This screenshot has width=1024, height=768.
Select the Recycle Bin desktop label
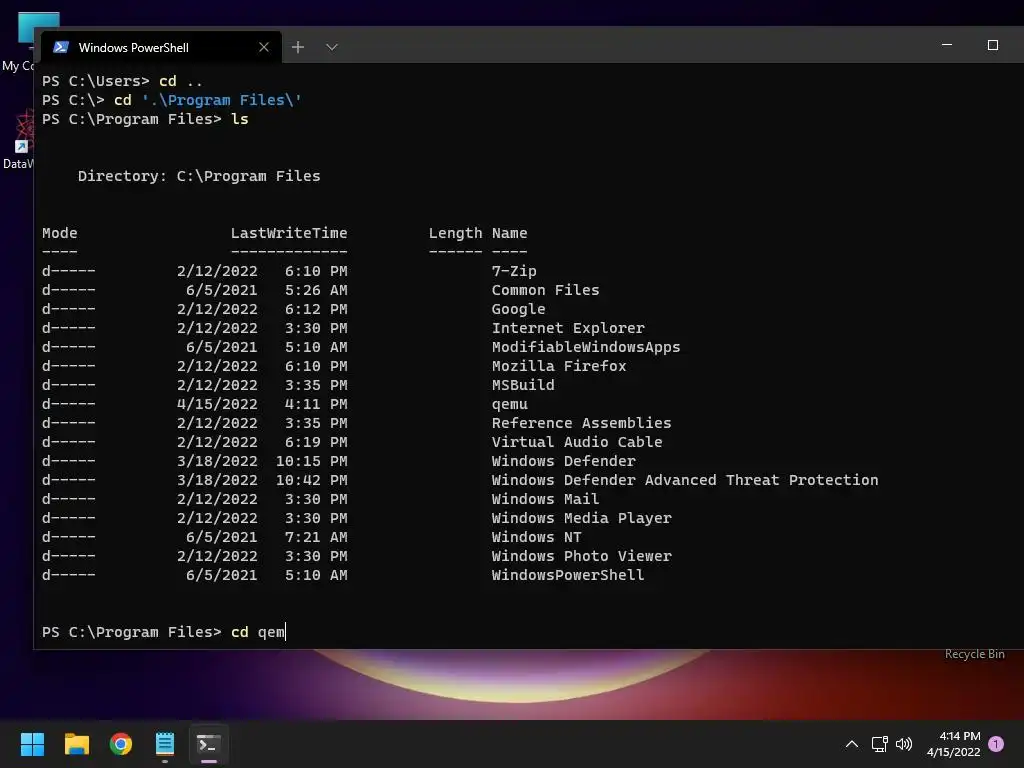(974, 654)
